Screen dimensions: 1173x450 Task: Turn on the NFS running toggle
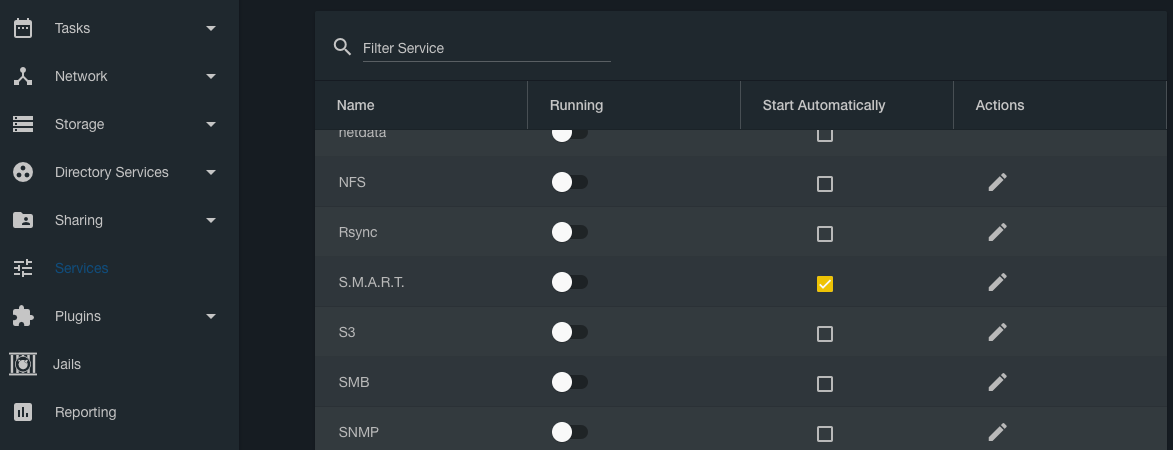pyautogui.click(x=569, y=182)
